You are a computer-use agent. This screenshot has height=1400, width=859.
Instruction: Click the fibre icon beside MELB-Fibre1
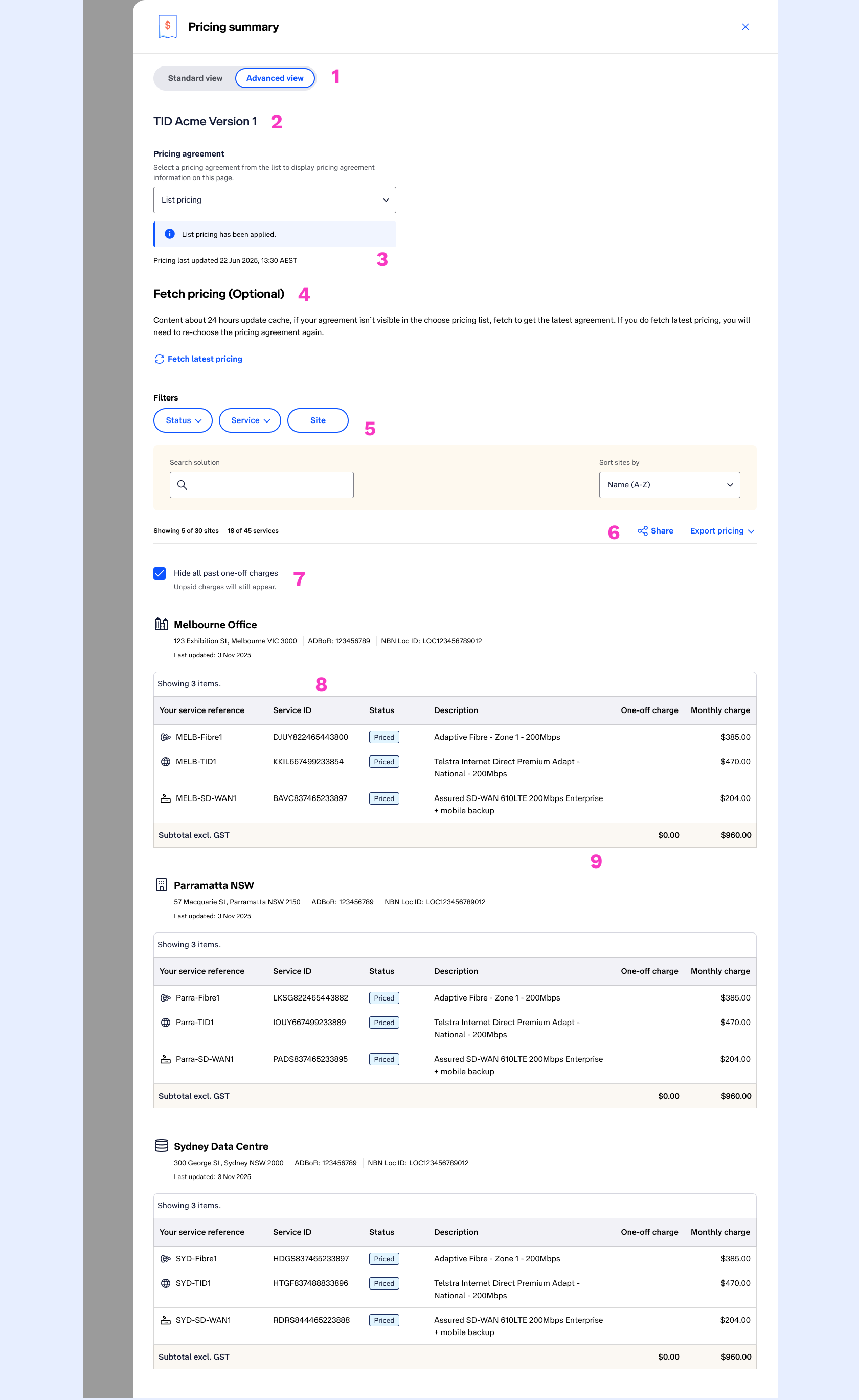click(165, 737)
